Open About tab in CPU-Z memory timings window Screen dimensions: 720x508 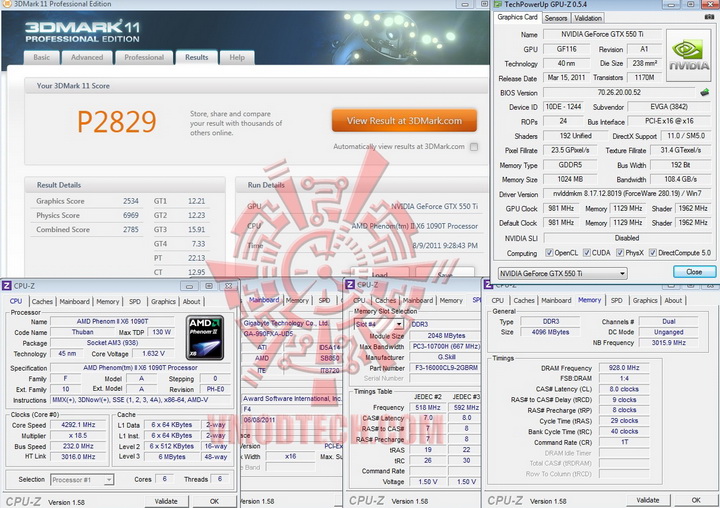[x=673, y=300]
